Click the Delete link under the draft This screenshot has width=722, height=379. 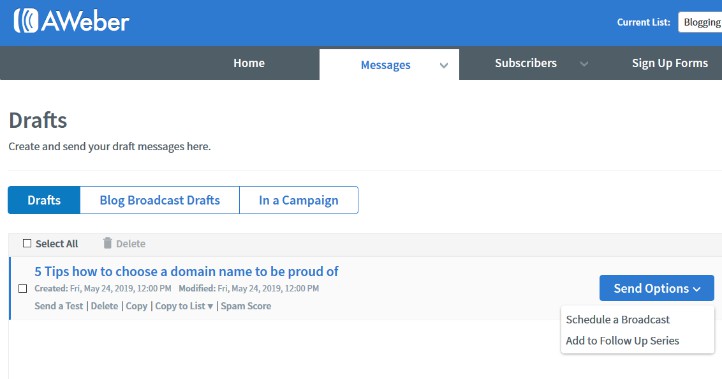(105, 306)
